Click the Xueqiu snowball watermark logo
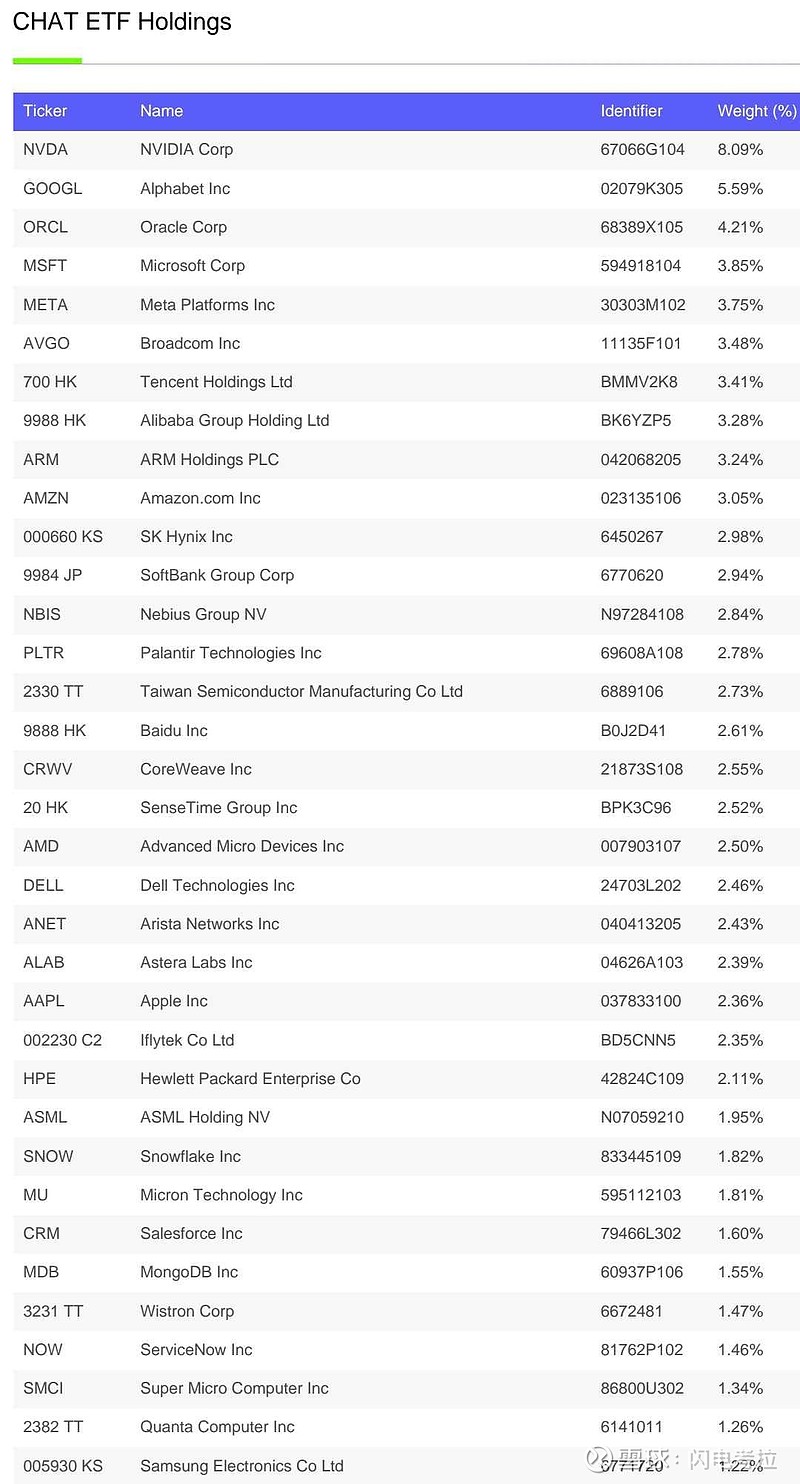Screen dimensions: 800x1484 (600, 1458)
